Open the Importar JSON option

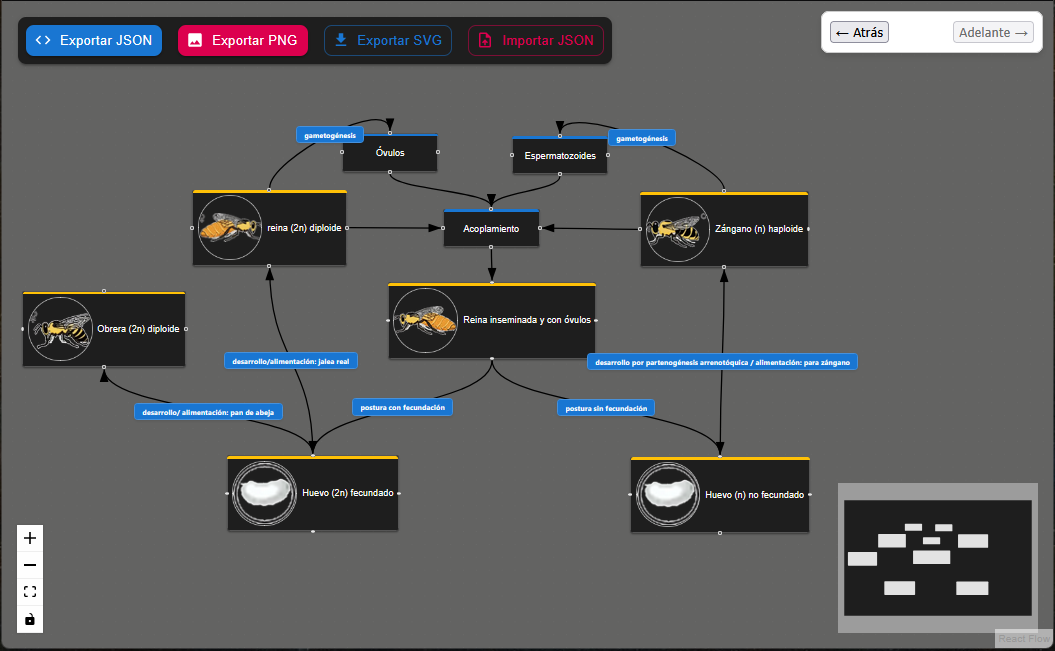[x=535, y=41]
